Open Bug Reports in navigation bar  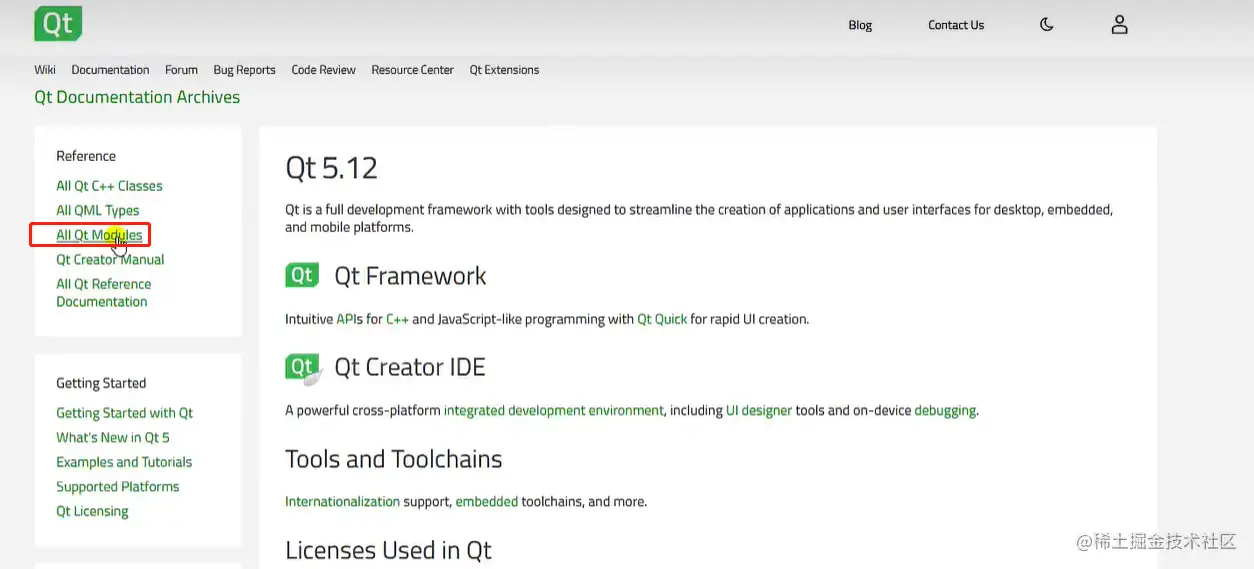[244, 70]
